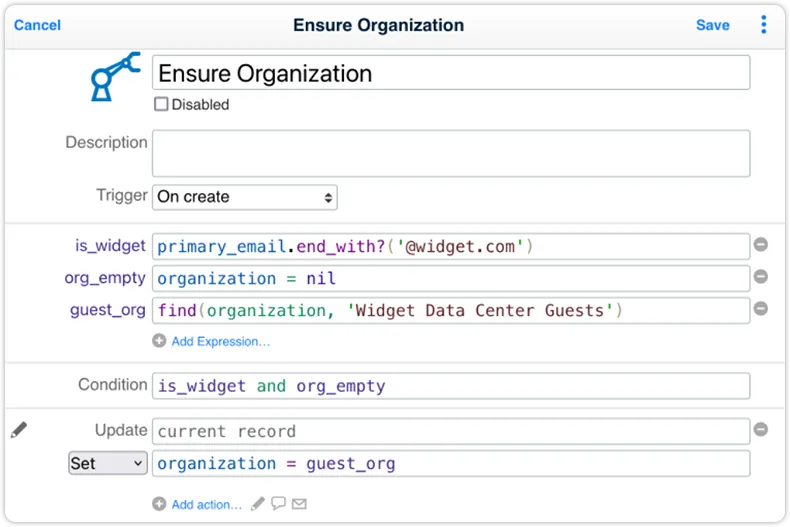
Task: Click the pencil icon left of Update
Action: point(19,430)
